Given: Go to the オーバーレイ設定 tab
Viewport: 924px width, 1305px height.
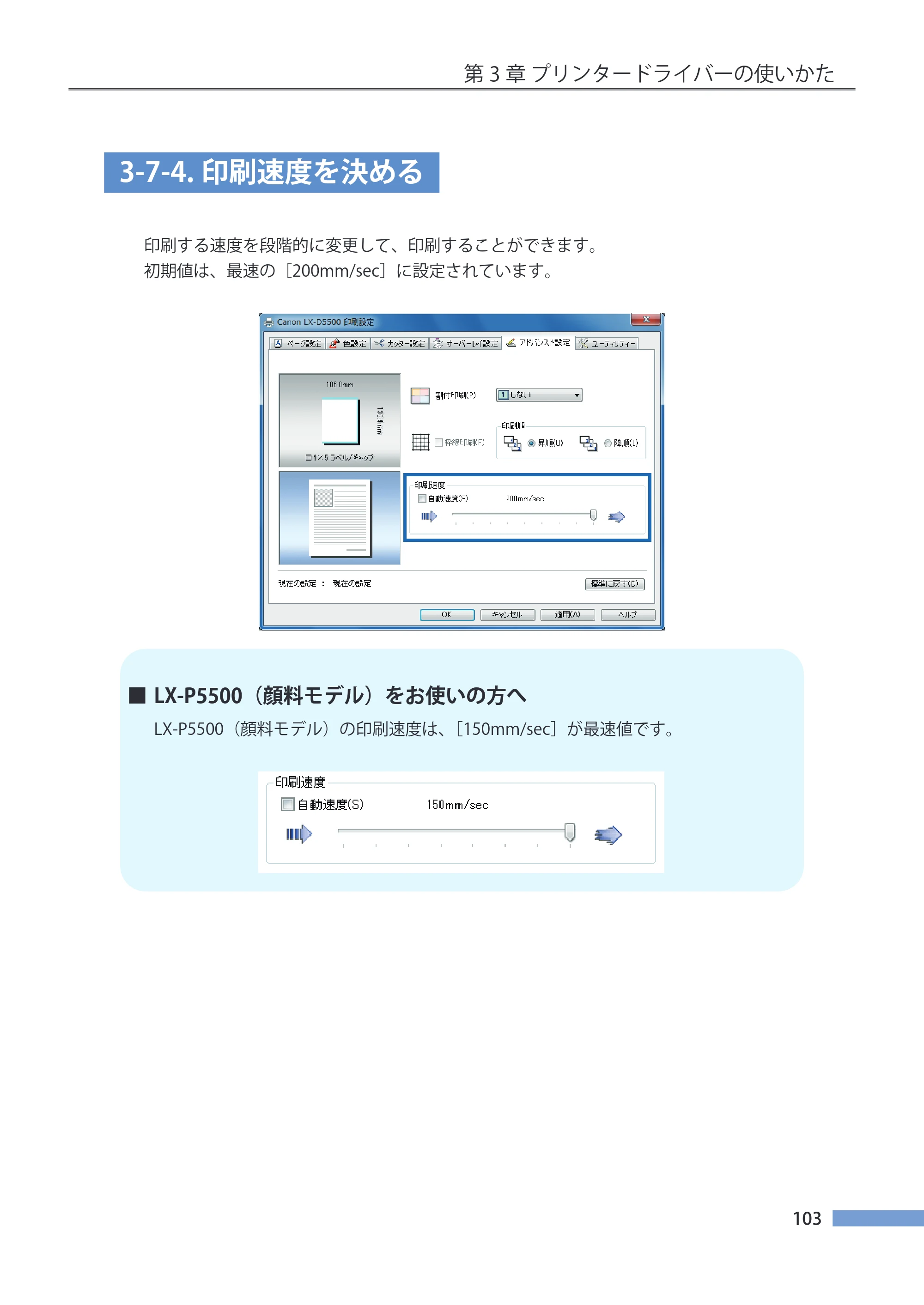Looking at the screenshot, I should coord(465,344).
